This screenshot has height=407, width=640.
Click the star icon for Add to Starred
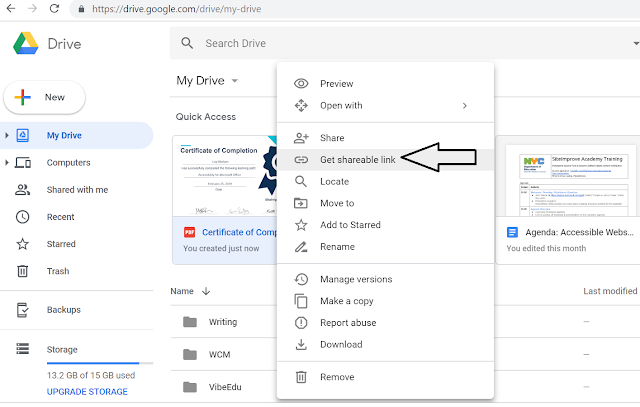coord(301,225)
